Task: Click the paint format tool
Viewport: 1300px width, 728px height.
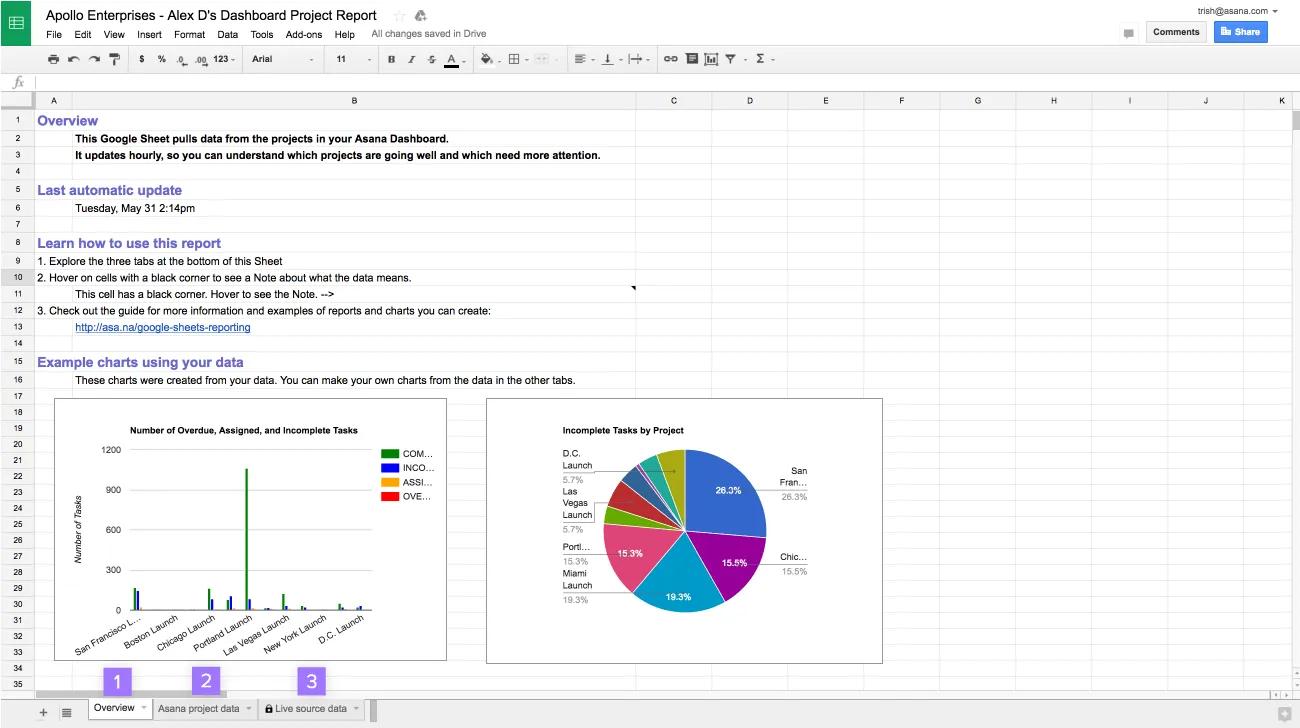Action: pyautogui.click(x=113, y=59)
